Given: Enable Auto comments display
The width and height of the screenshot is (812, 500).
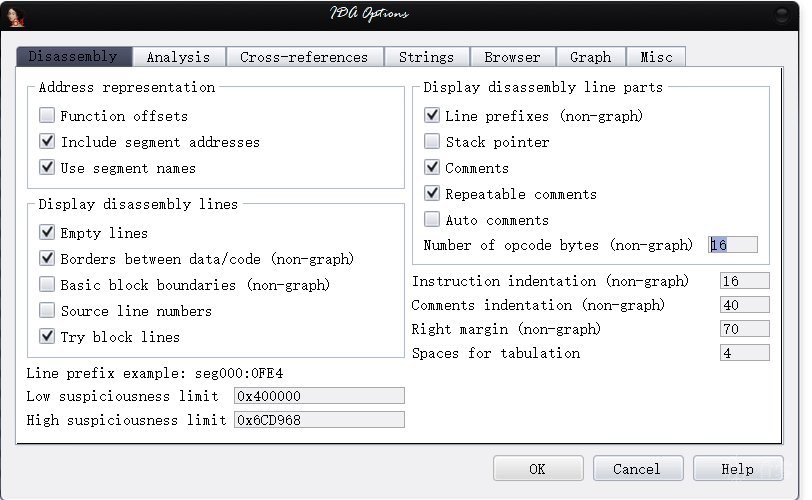Looking at the screenshot, I should coord(432,220).
